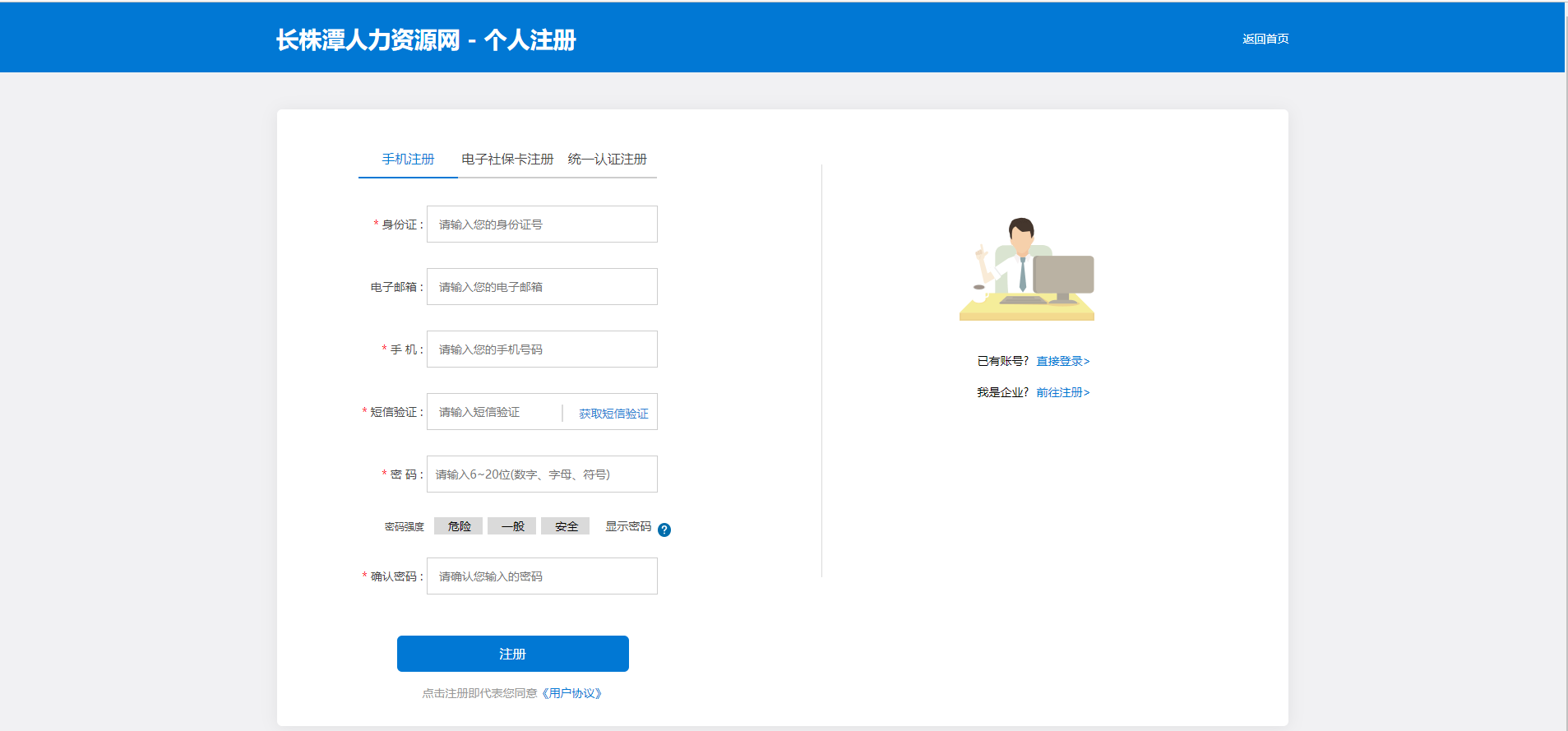Screen dimensions: 1568x731
Task: Open the 《用户协议》 user agreement link
Action: click(x=572, y=693)
